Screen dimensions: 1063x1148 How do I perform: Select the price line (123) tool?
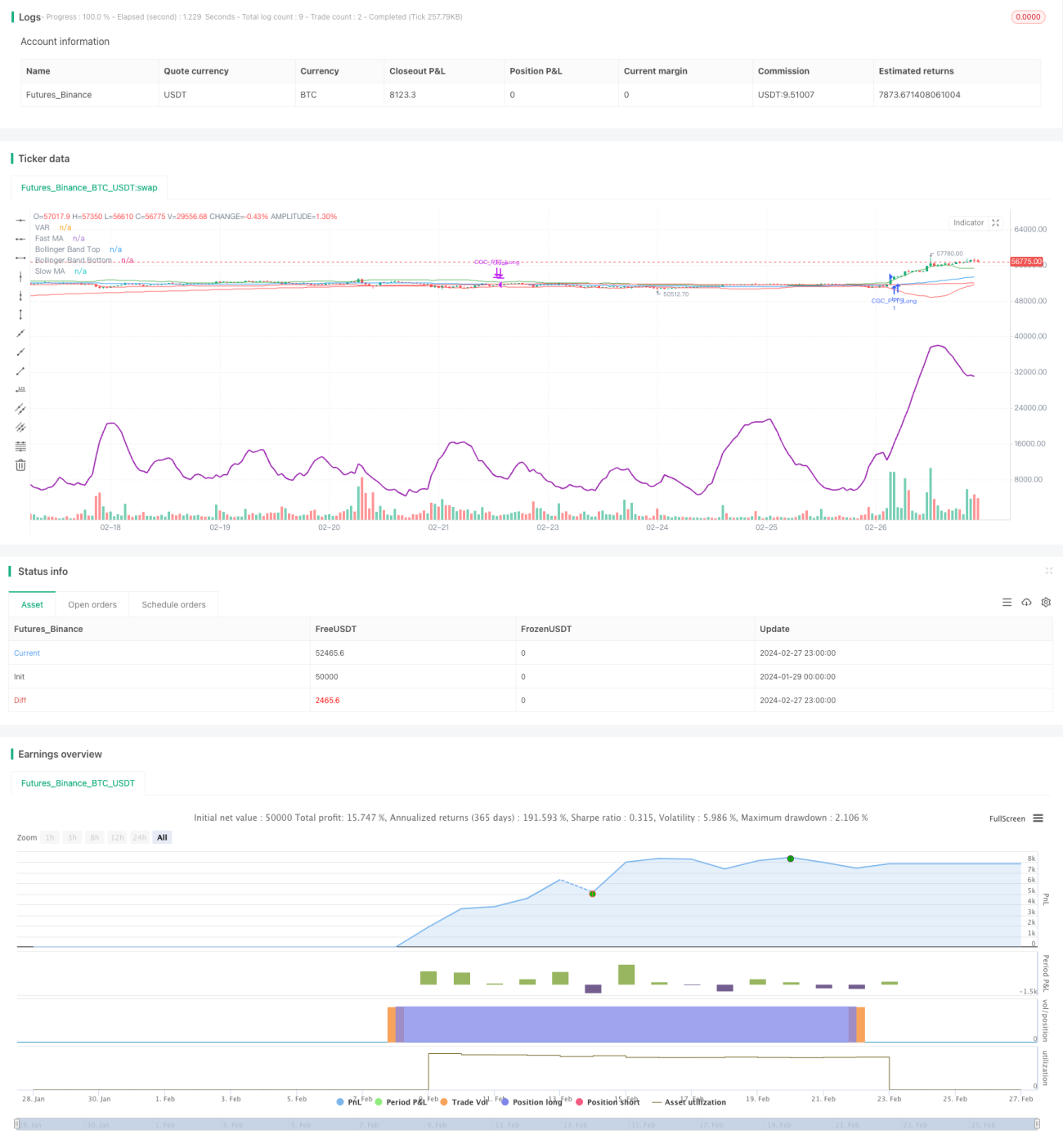(x=20, y=389)
